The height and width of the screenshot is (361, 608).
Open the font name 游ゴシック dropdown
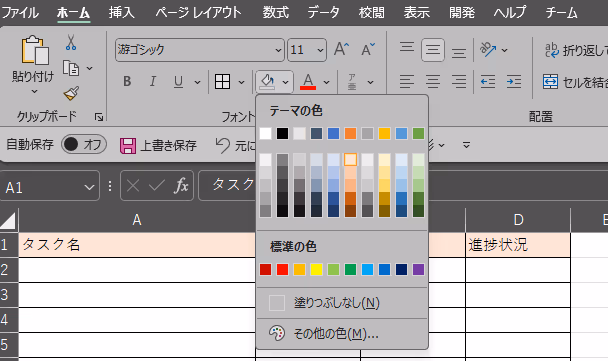tap(278, 50)
